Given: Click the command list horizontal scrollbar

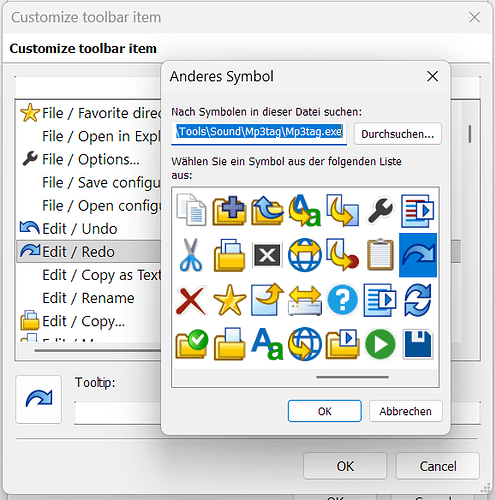Looking at the screenshot, I should point(98,350).
